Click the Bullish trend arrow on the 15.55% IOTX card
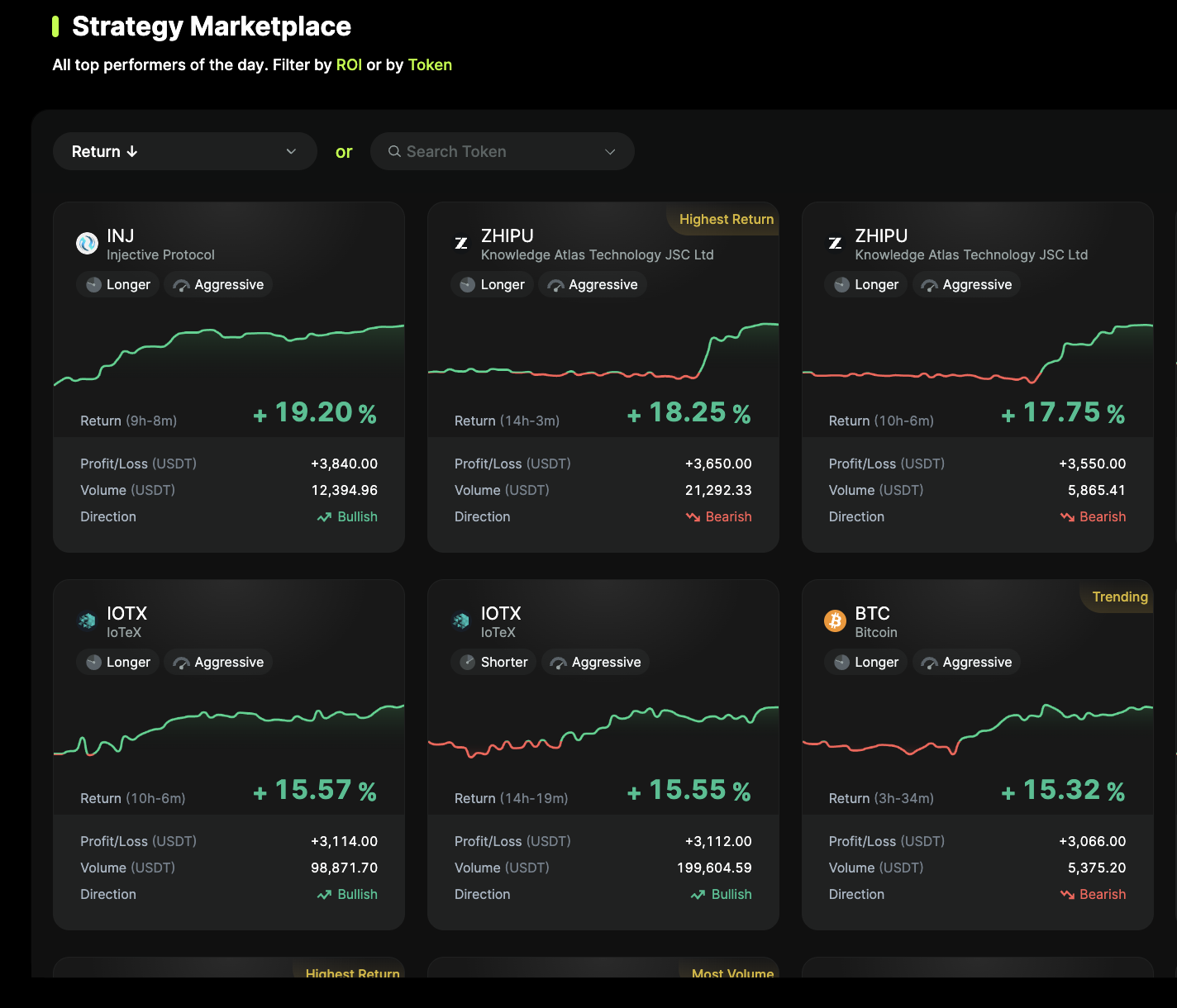The image size is (1177, 1008). (x=698, y=895)
